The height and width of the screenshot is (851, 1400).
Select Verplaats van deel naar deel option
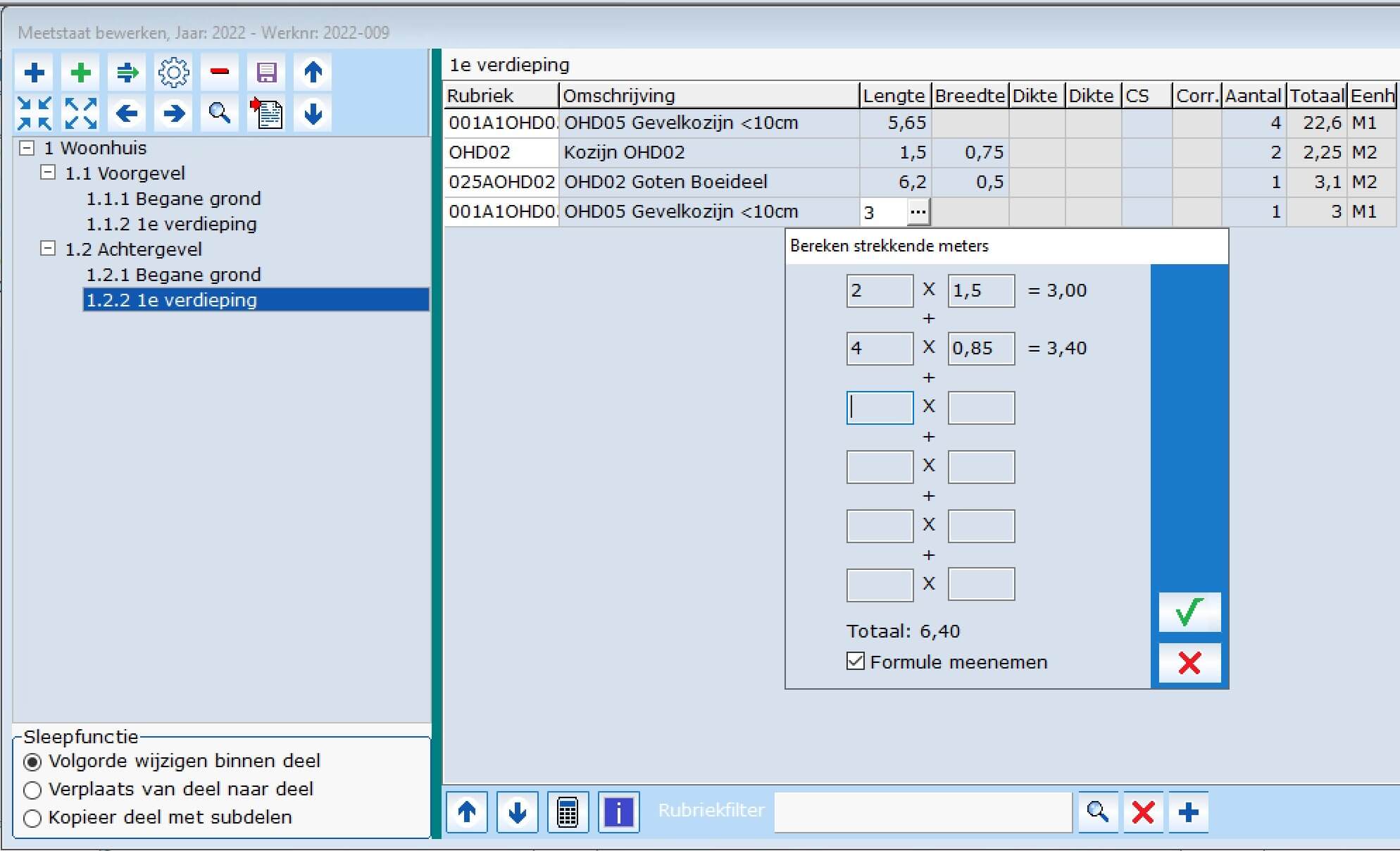coord(32,790)
